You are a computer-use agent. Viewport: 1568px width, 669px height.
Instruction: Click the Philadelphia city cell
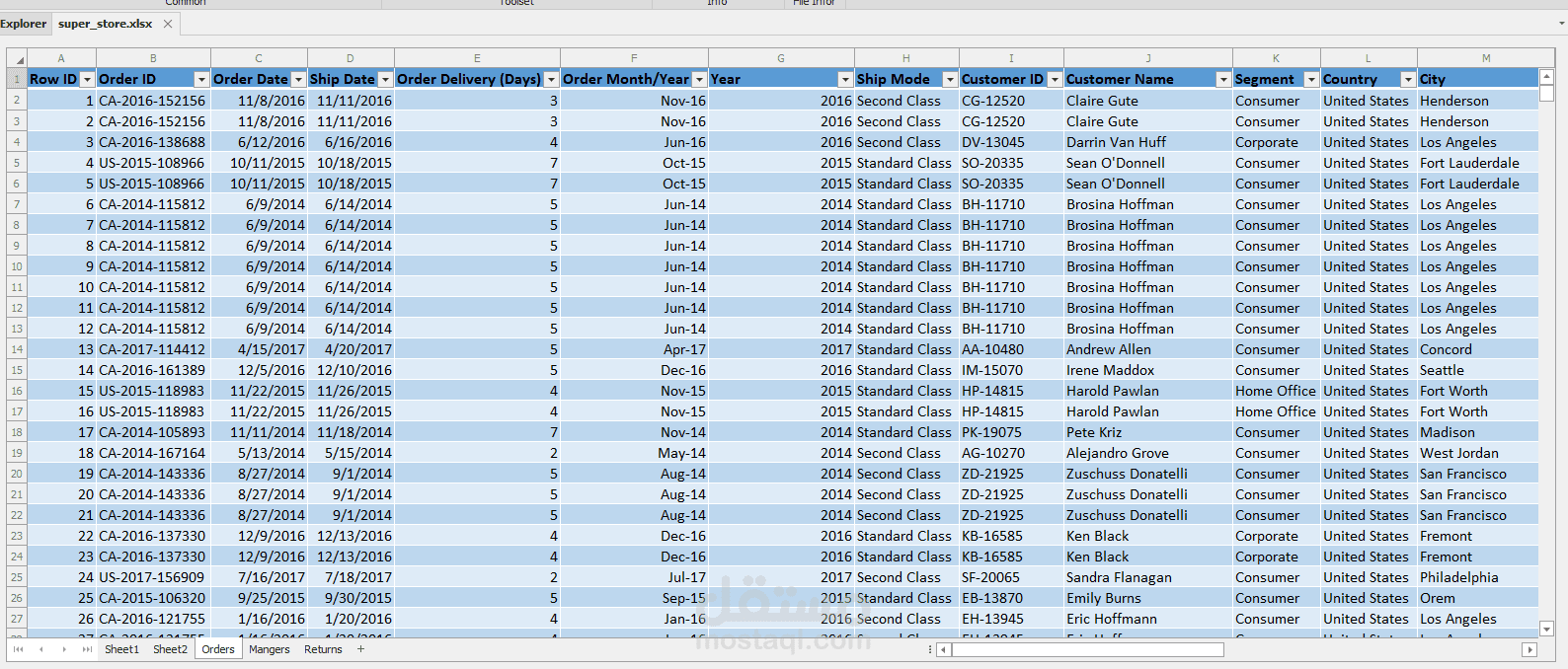tap(1478, 577)
